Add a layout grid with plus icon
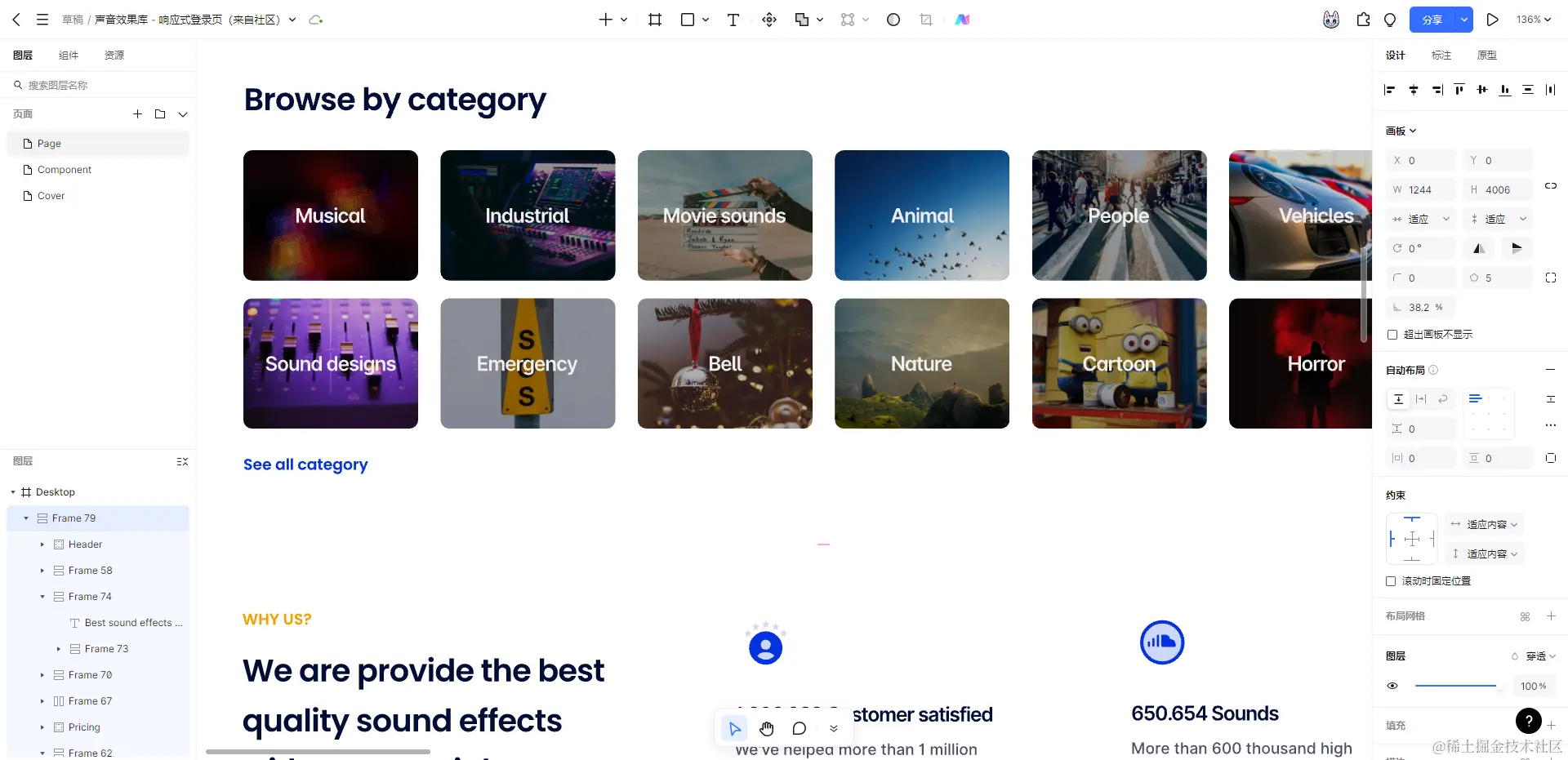The image size is (1568, 760). coord(1551,616)
